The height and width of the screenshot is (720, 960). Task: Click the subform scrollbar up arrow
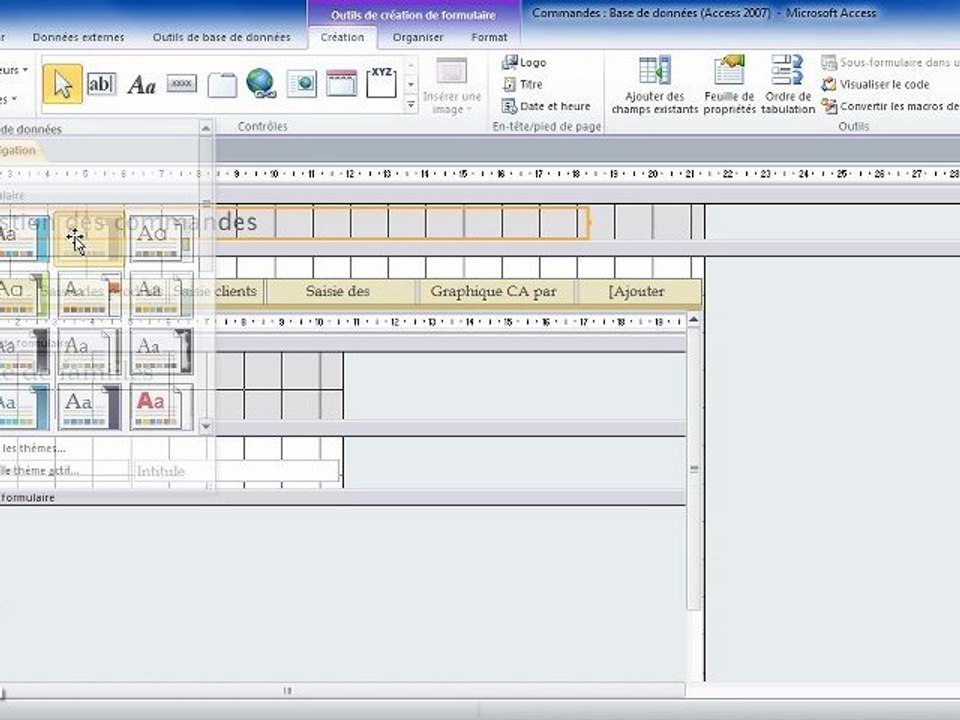(694, 320)
